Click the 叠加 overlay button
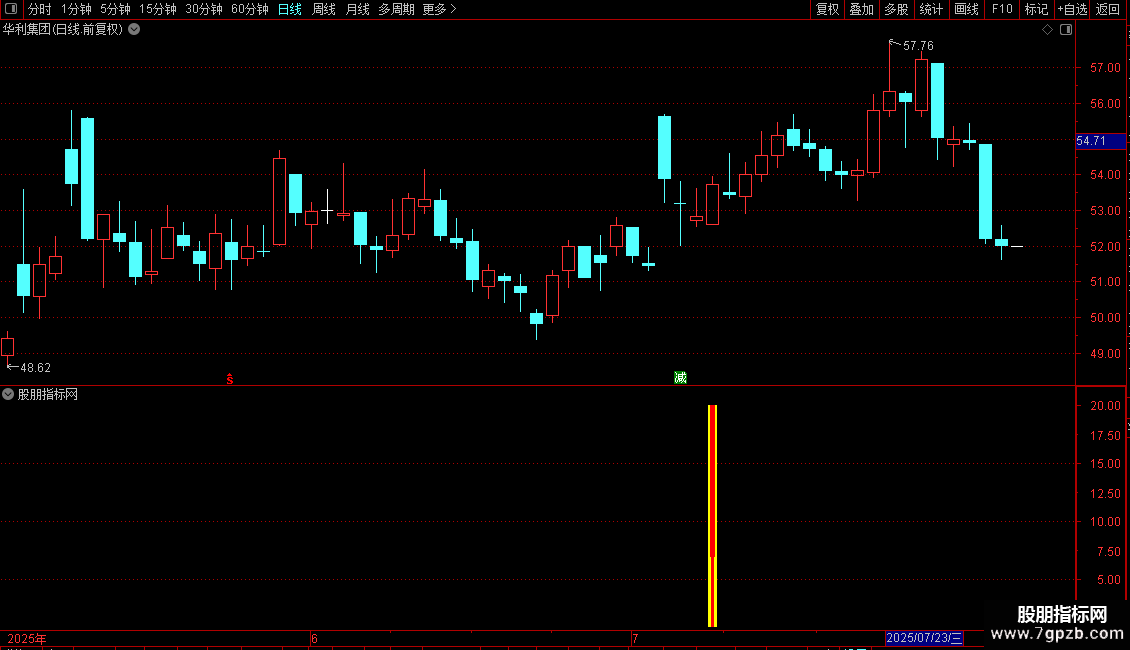Viewport: 1130px width, 650px height. (862, 9)
